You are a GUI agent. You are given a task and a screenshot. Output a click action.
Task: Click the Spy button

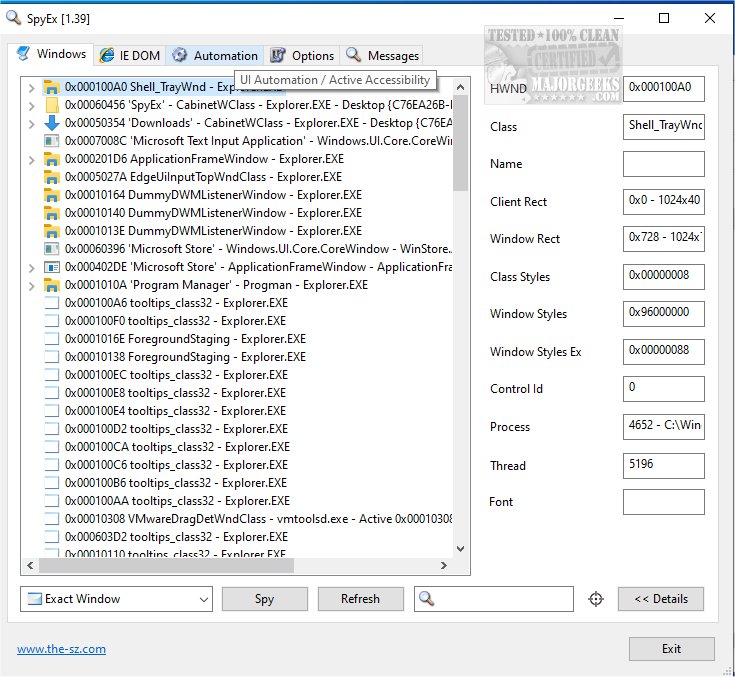coord(264,599)
